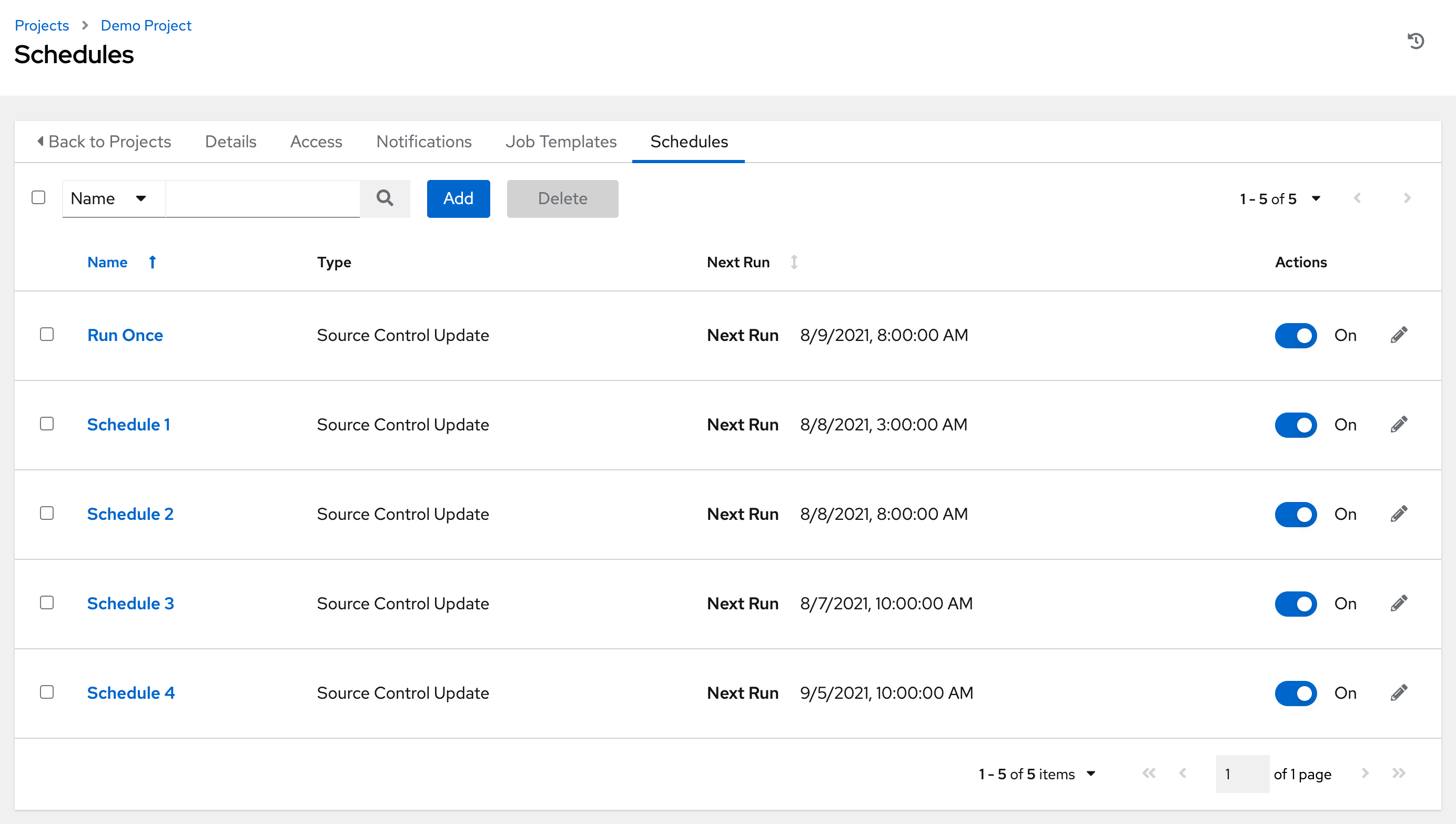Viewport: 1456px width, 824px height.
Task: Click the edit icon for Schedule 4
Action: tap(1399, 692)
